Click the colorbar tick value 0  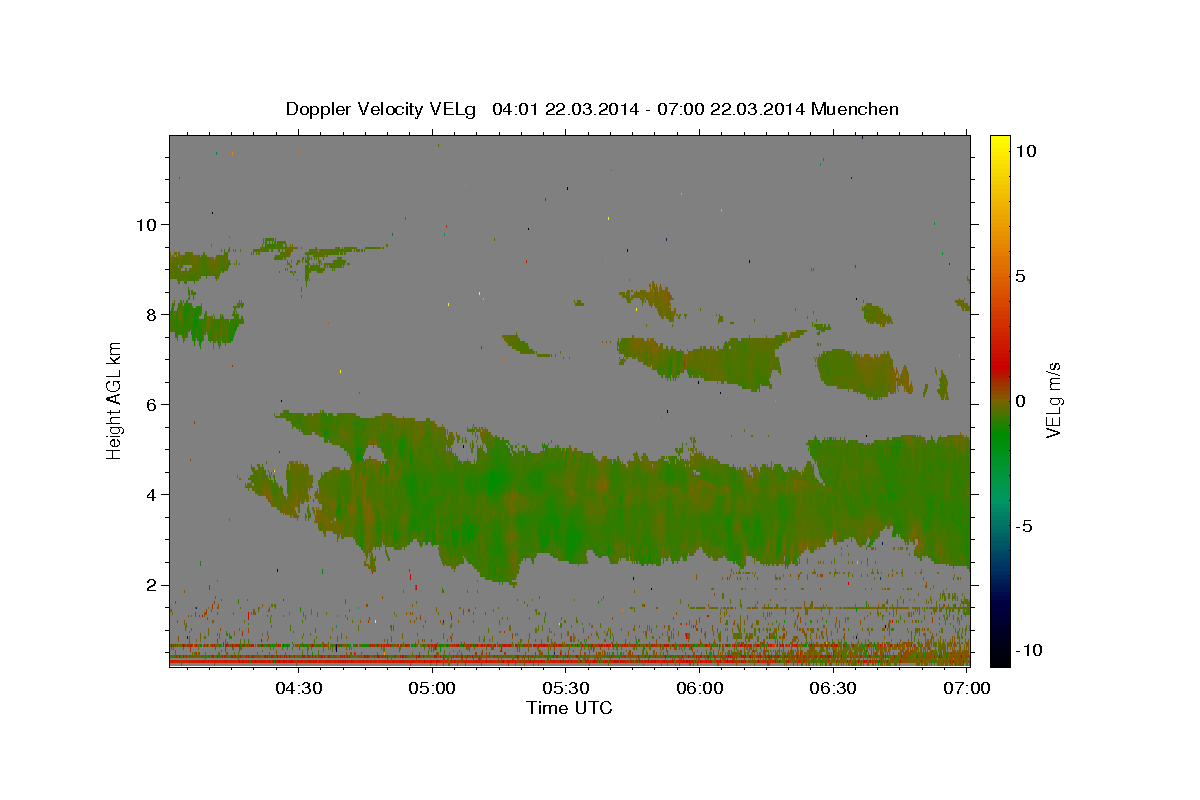pos(1020,401)
